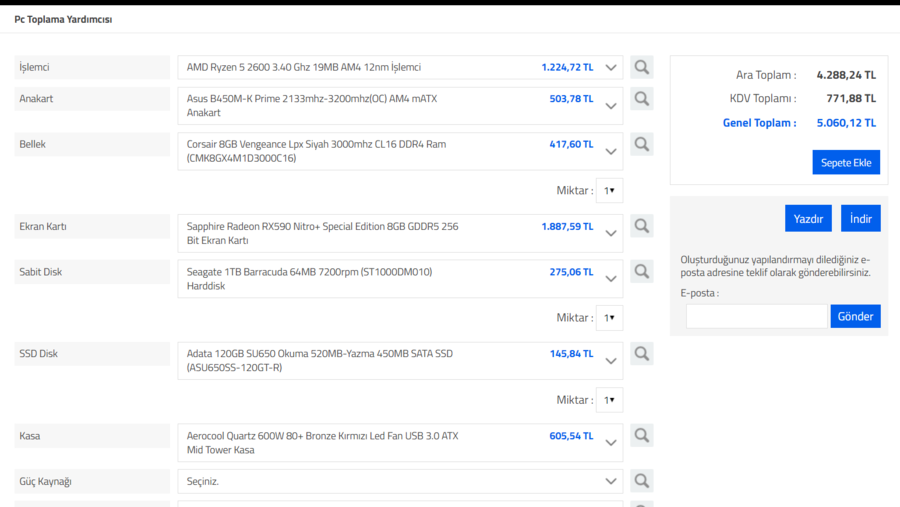Click the search icon next to Kasa
900x507 pixels.
click(x=641, y=435)
